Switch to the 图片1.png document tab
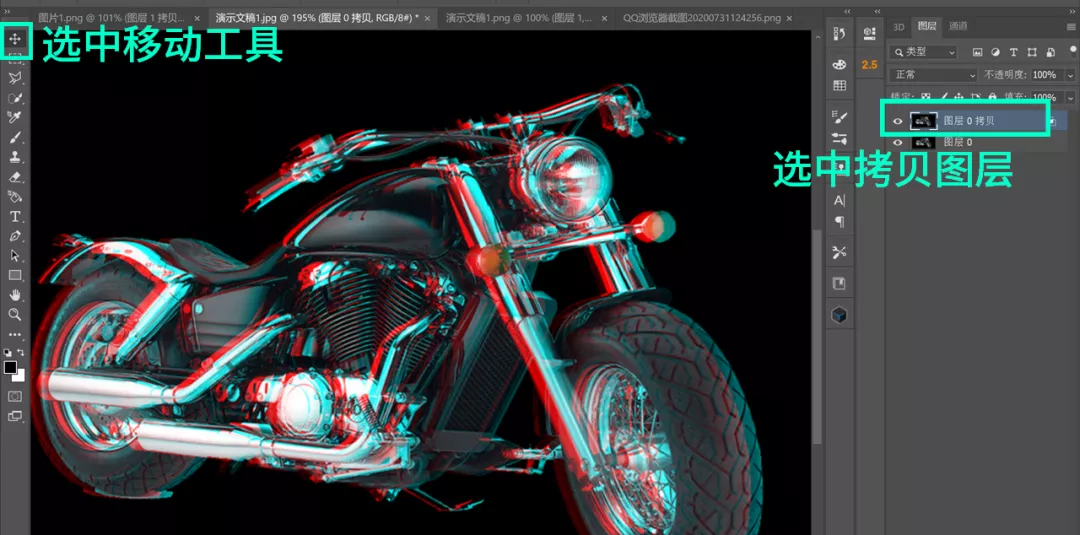This screenshot has width=1080, height=535. [x=112, y=19]
